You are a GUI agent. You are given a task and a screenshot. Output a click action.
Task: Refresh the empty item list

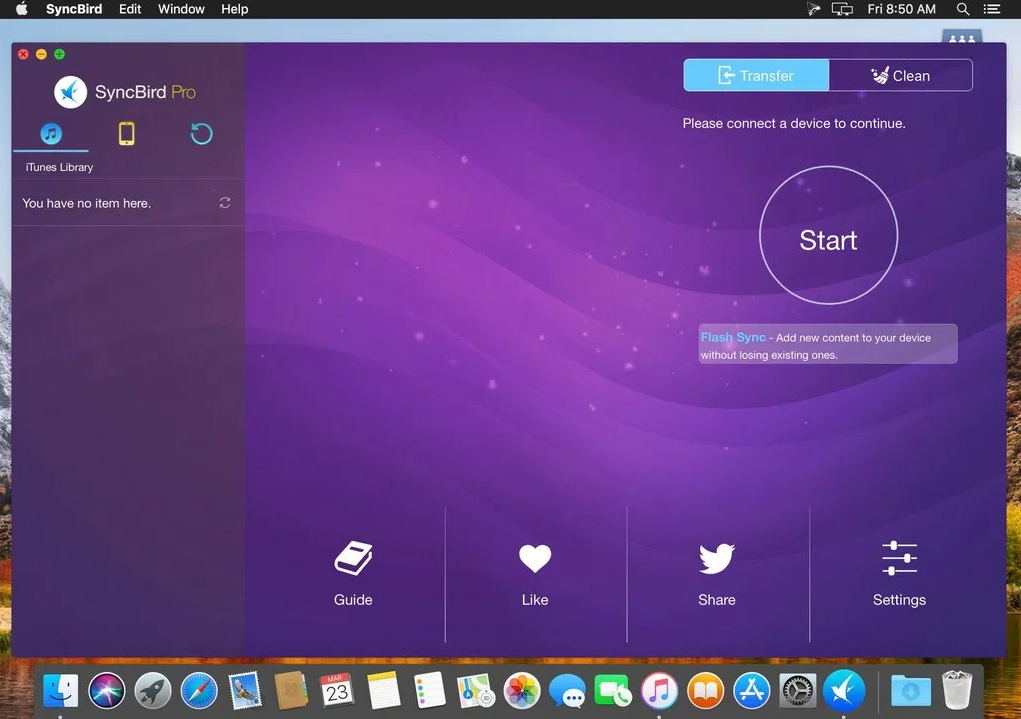pyautogui.click(x=224, y=202)
